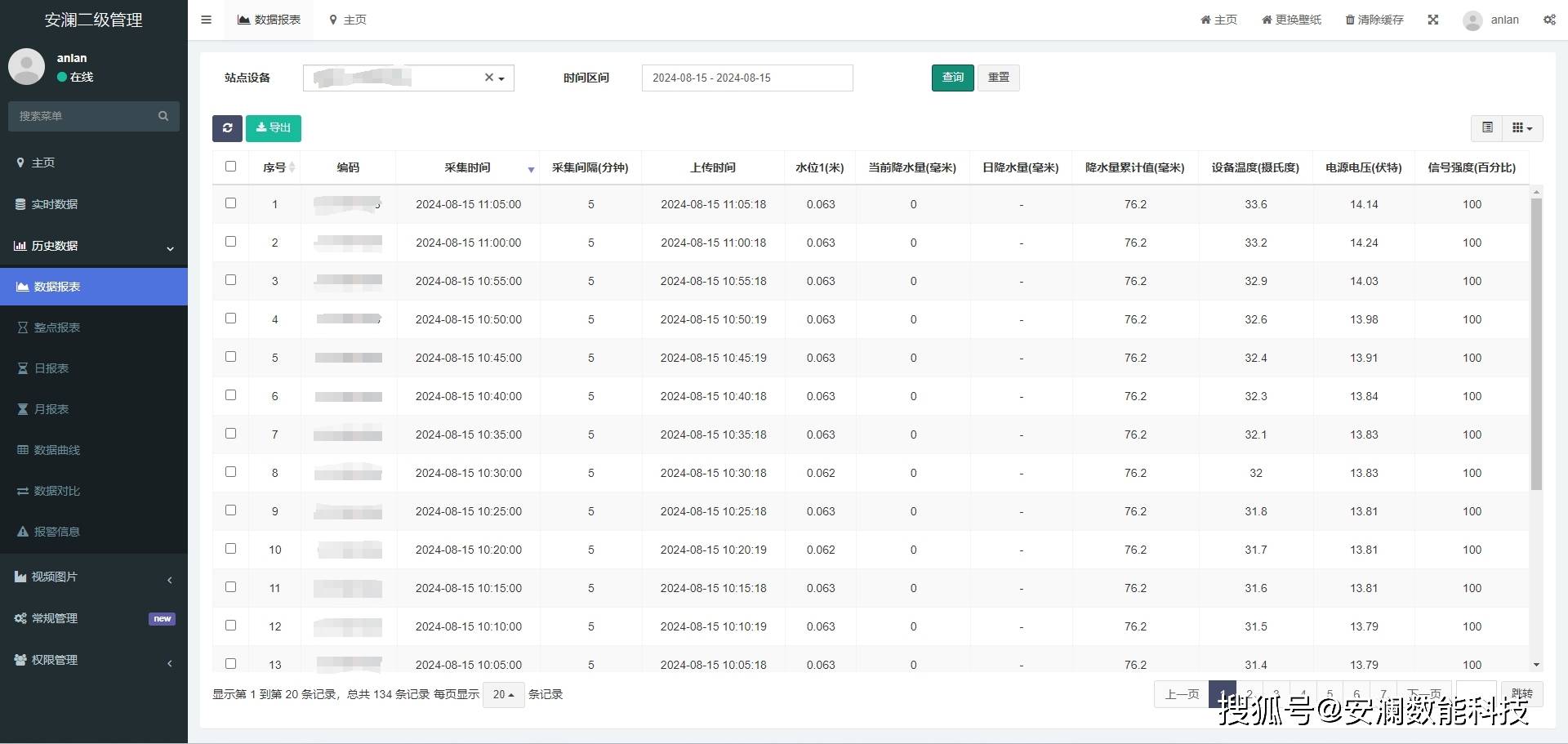The width and height of the screenshot is (1568, 744).
Task: Check the checkbox for row 2
Action: click(230, 242)
